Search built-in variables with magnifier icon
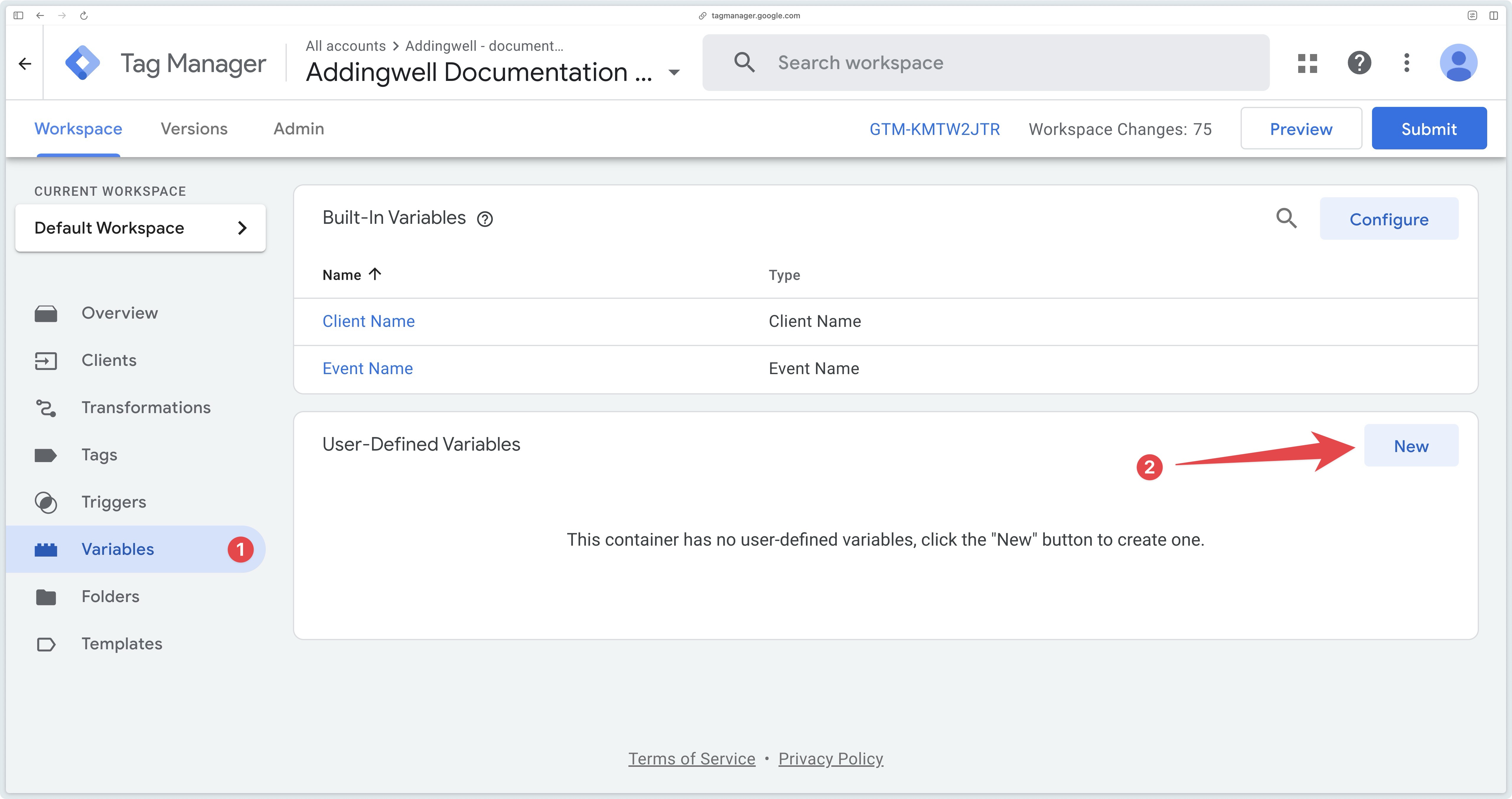 [x=1286, y=218]
